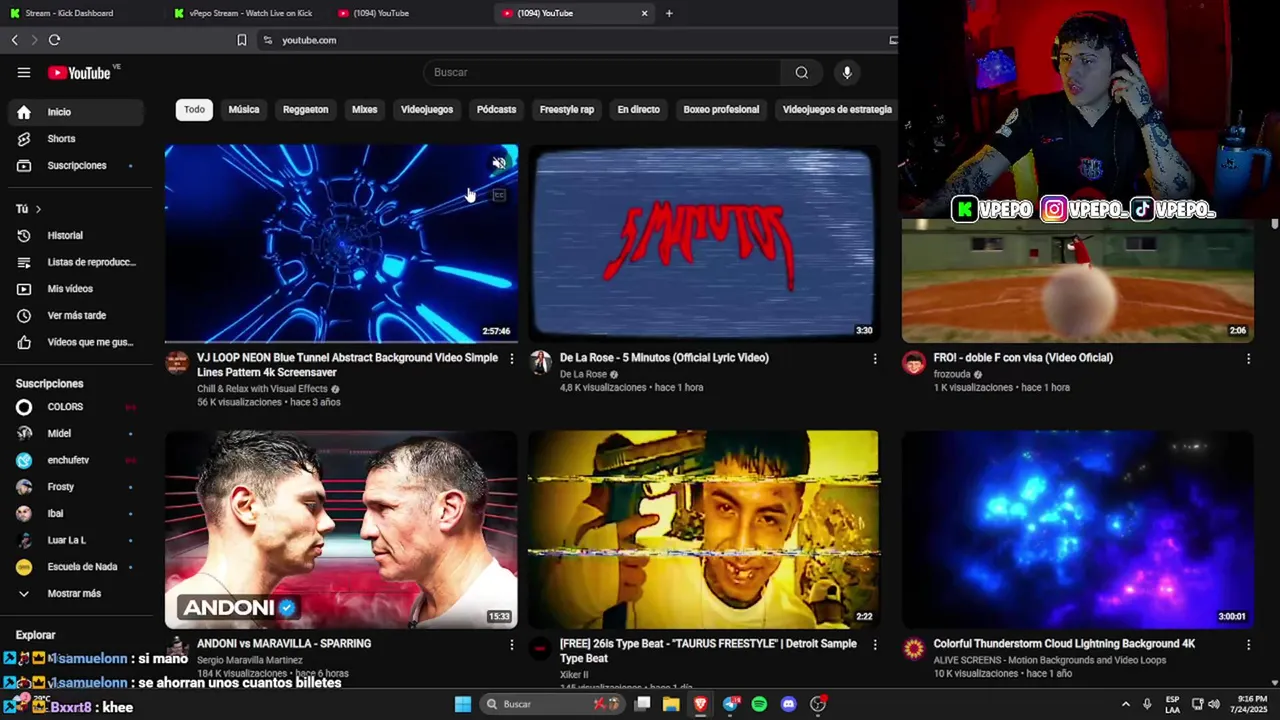Open Windows Start menu
The height and width of the screenshot is (720, 1280).
click(463, 704)
